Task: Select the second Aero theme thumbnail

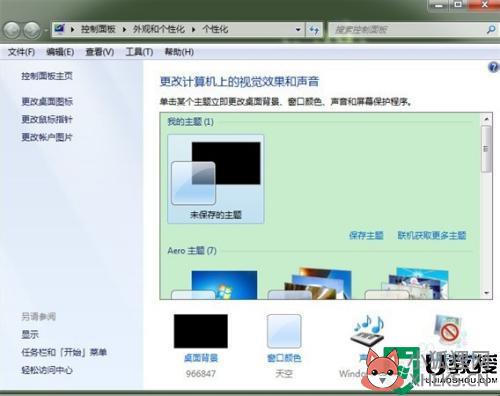Action: tap(310, 284)
